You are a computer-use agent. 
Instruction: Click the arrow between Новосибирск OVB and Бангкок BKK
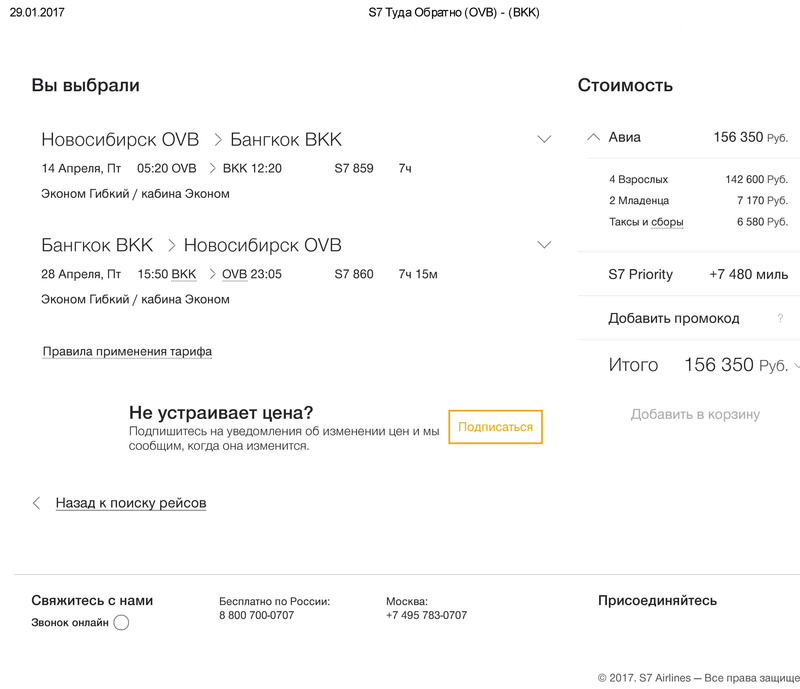point(216,140)
